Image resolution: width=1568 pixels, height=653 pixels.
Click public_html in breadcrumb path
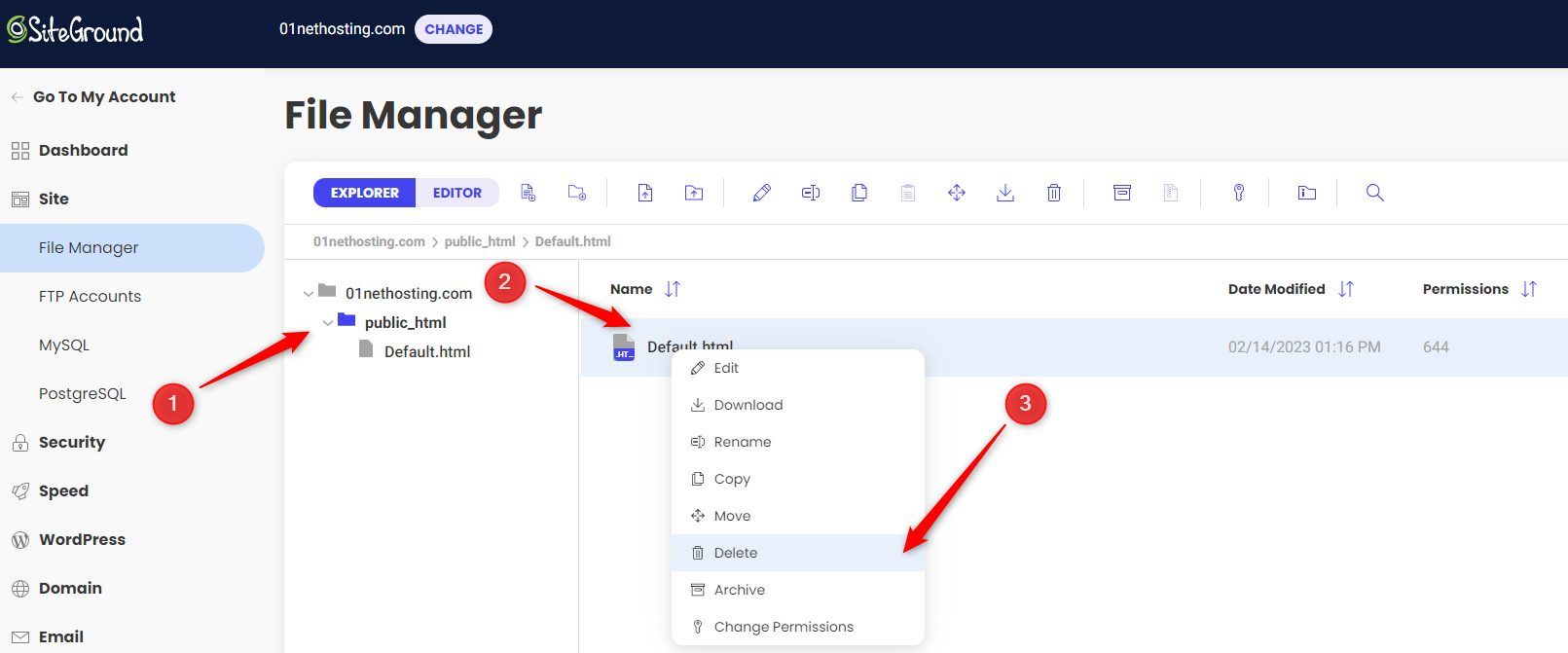(480, 241)
